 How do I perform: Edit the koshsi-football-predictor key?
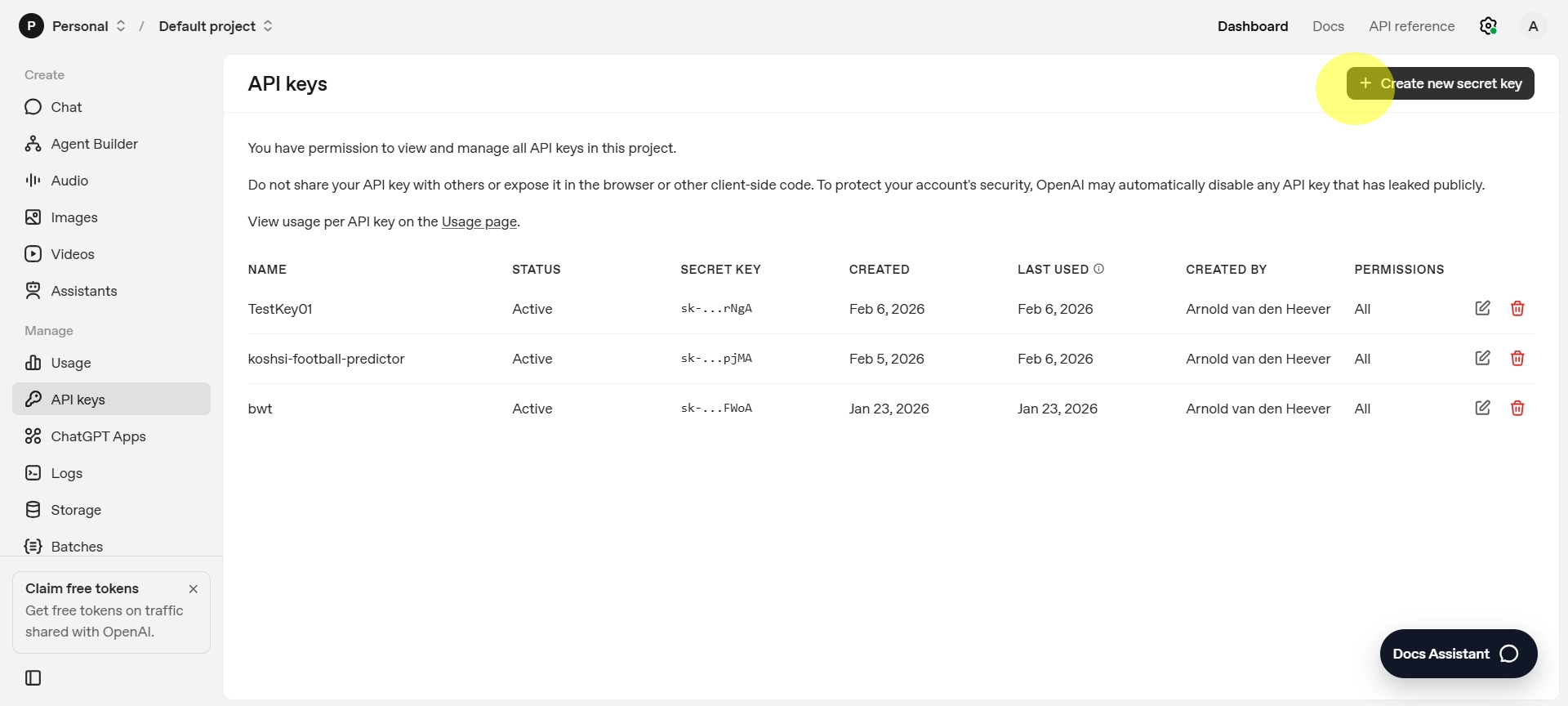click(x=1482, y=358)
